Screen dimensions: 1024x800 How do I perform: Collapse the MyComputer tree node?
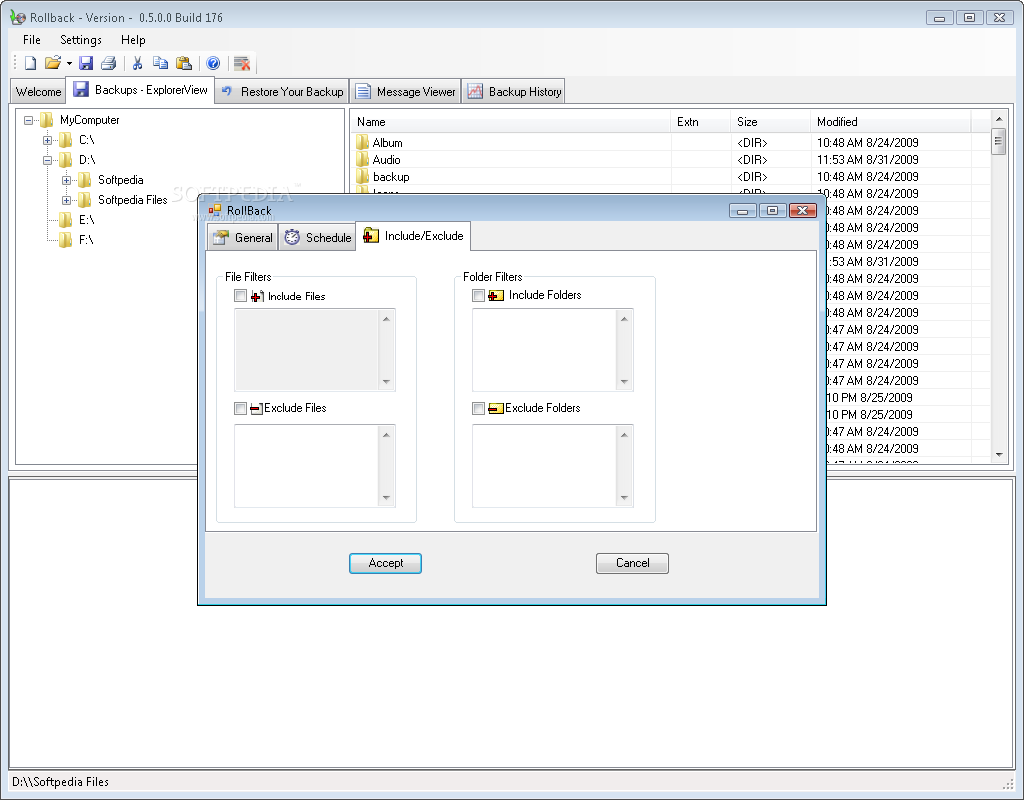(x=28, y=120)
